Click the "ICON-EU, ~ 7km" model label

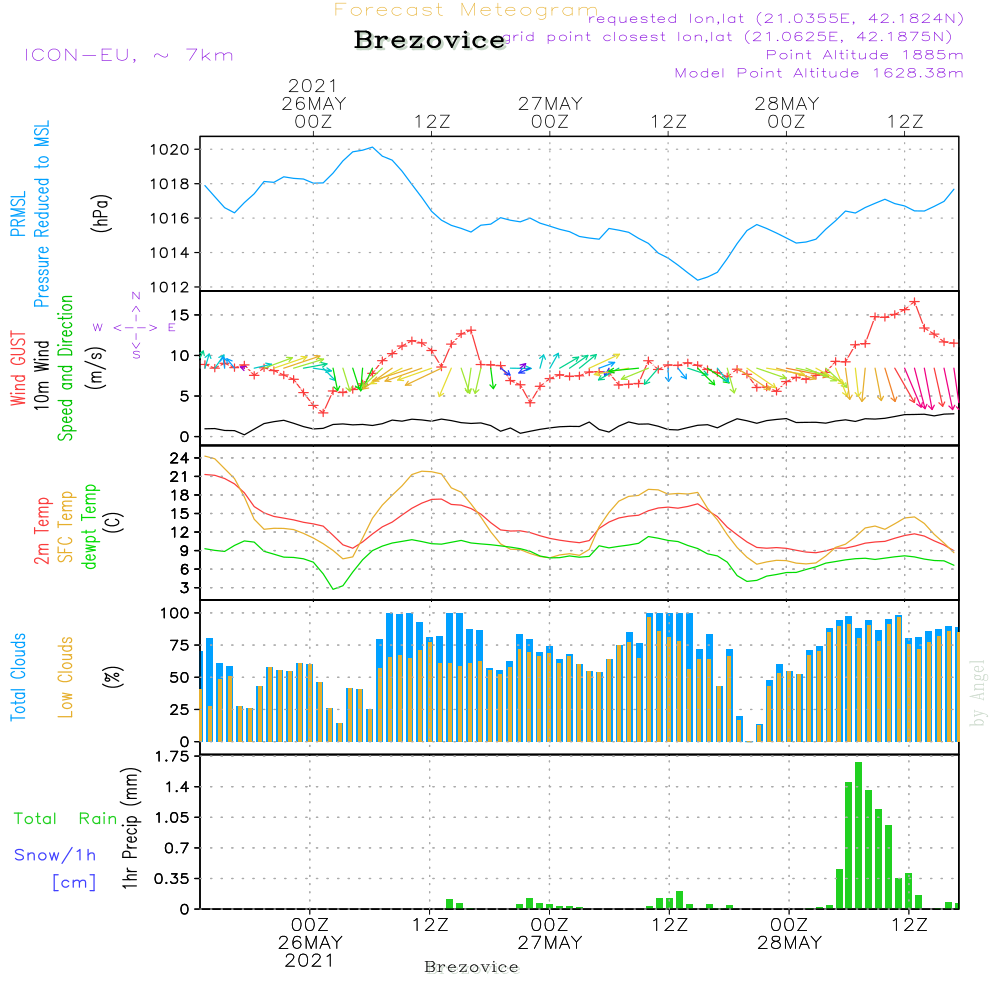(x=129, y=55)
